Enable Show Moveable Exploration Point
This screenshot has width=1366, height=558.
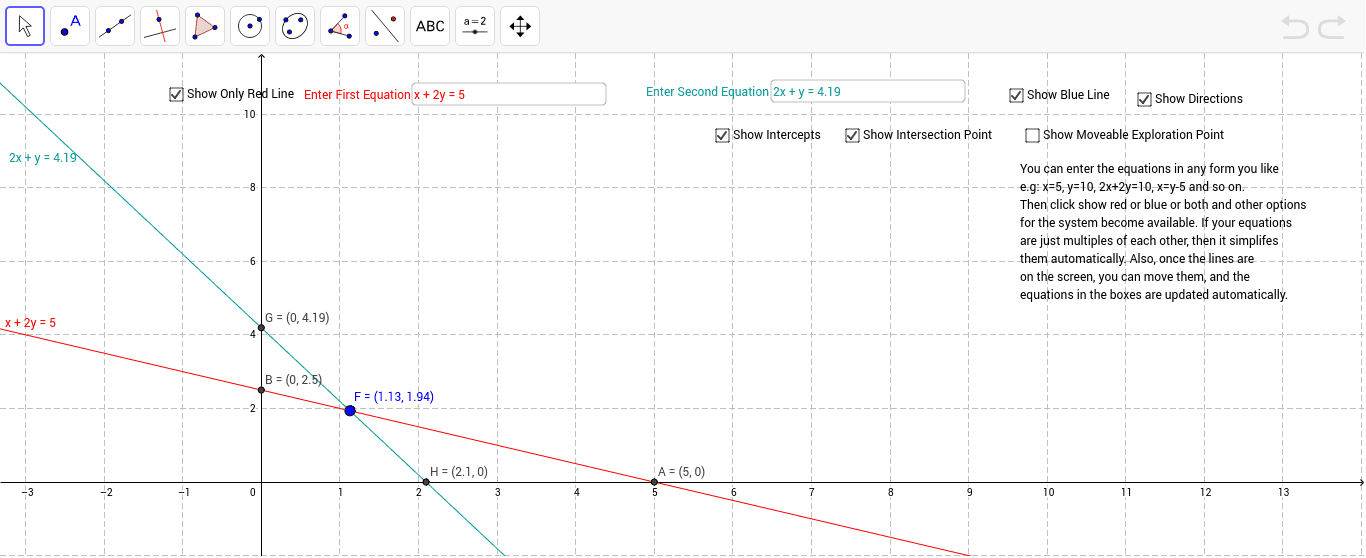pos(1033,135)
